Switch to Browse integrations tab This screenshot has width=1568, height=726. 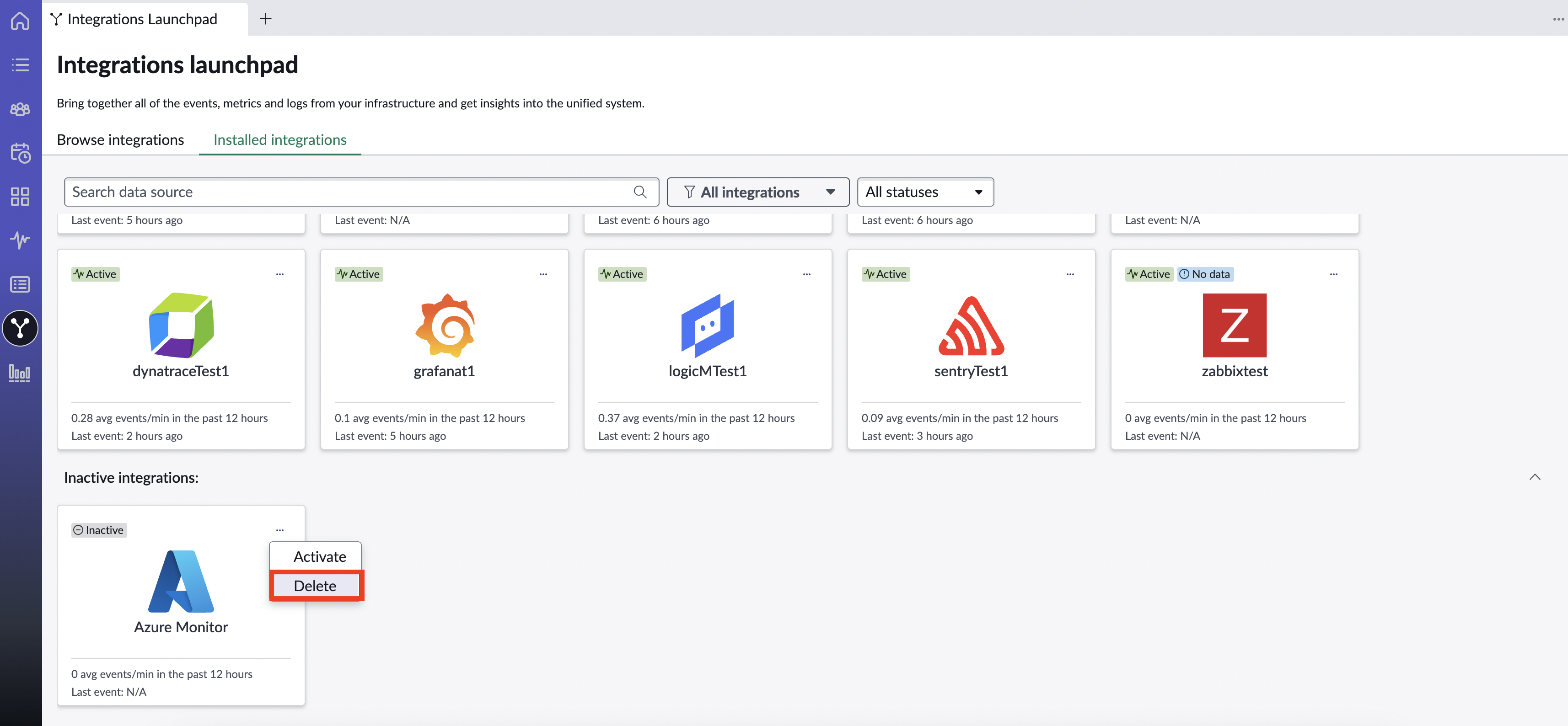(x=120, y=140)
